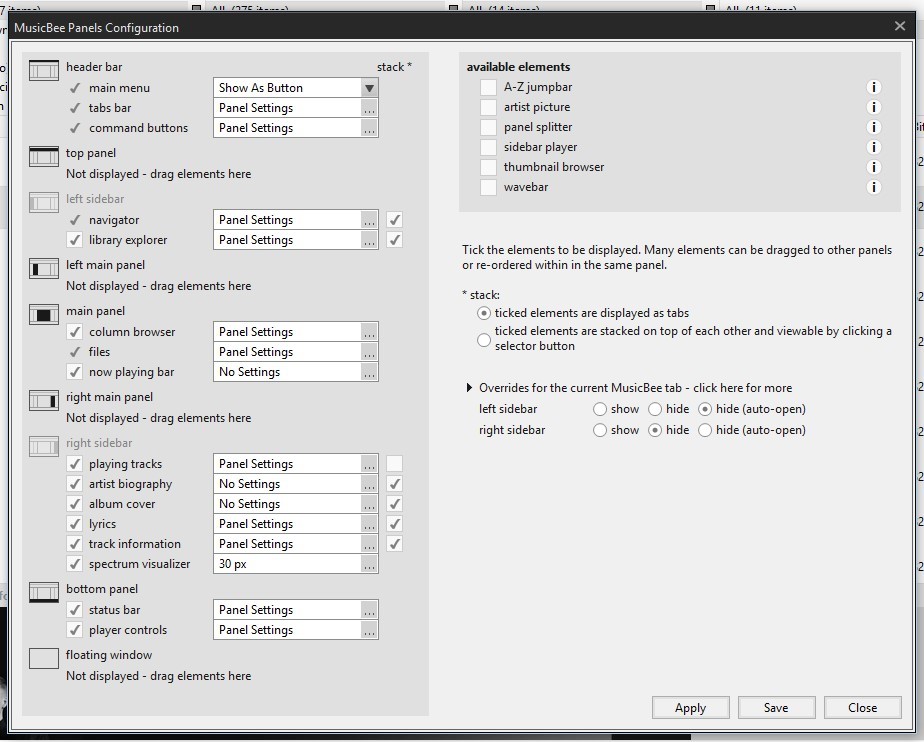The height and width of the screenshot is (742, 924).
Task: Open column browser settings ellipsis
Action: [x=369, y=332]
